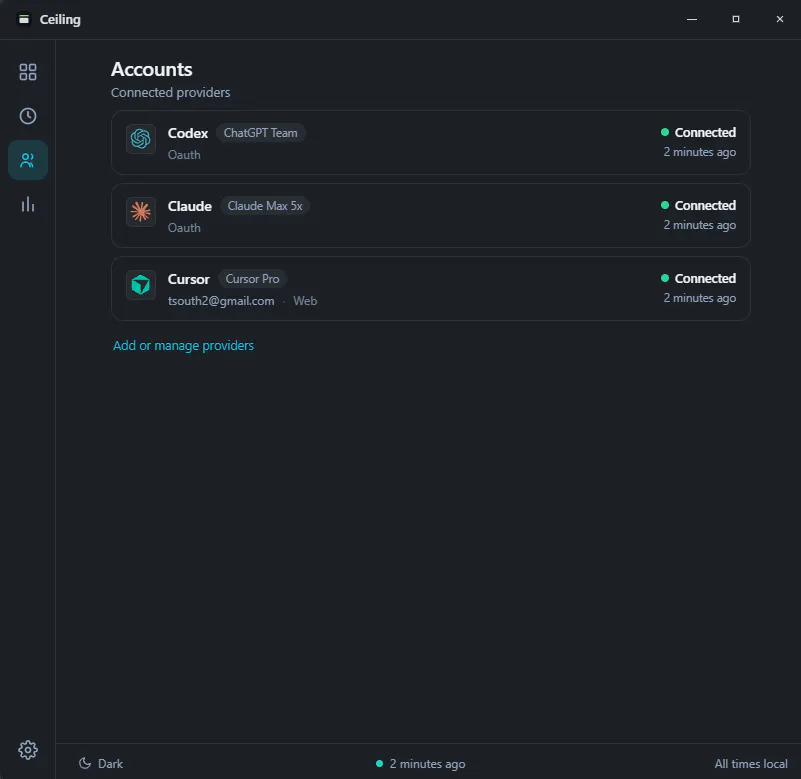Click the tsouth2@gmail.com email on Cursor row

click(221, 301)
